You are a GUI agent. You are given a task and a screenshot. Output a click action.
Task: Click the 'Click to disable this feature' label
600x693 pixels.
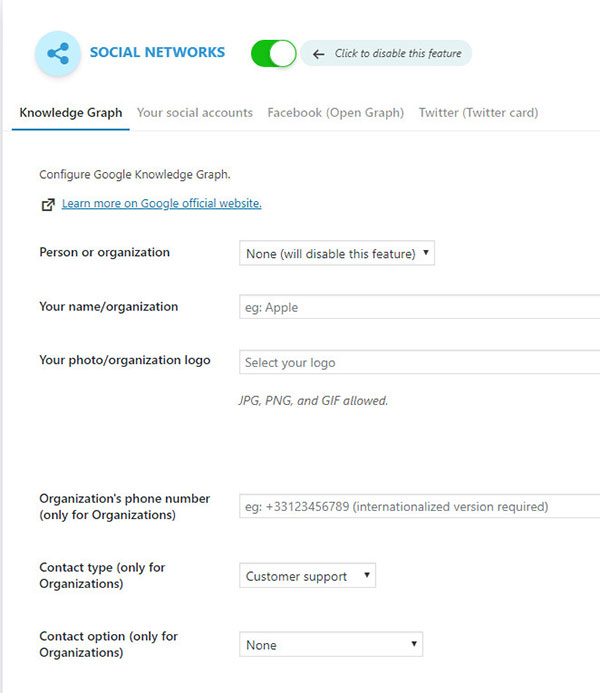point(398,54)
